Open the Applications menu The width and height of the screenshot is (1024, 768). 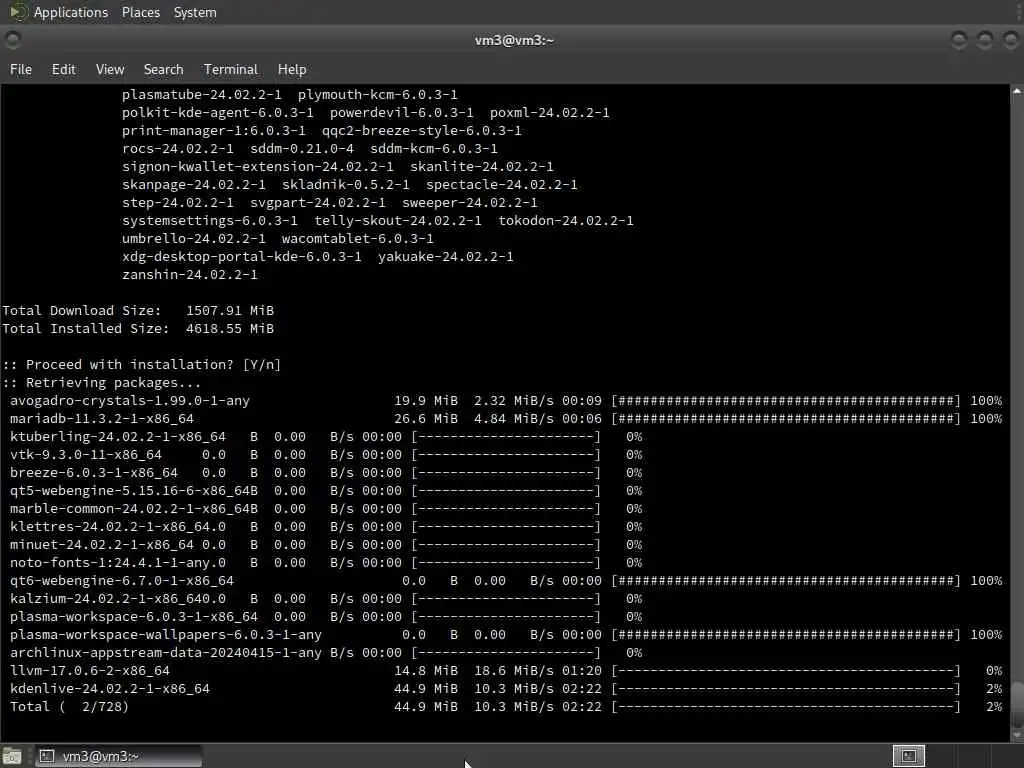click(71, 12)
